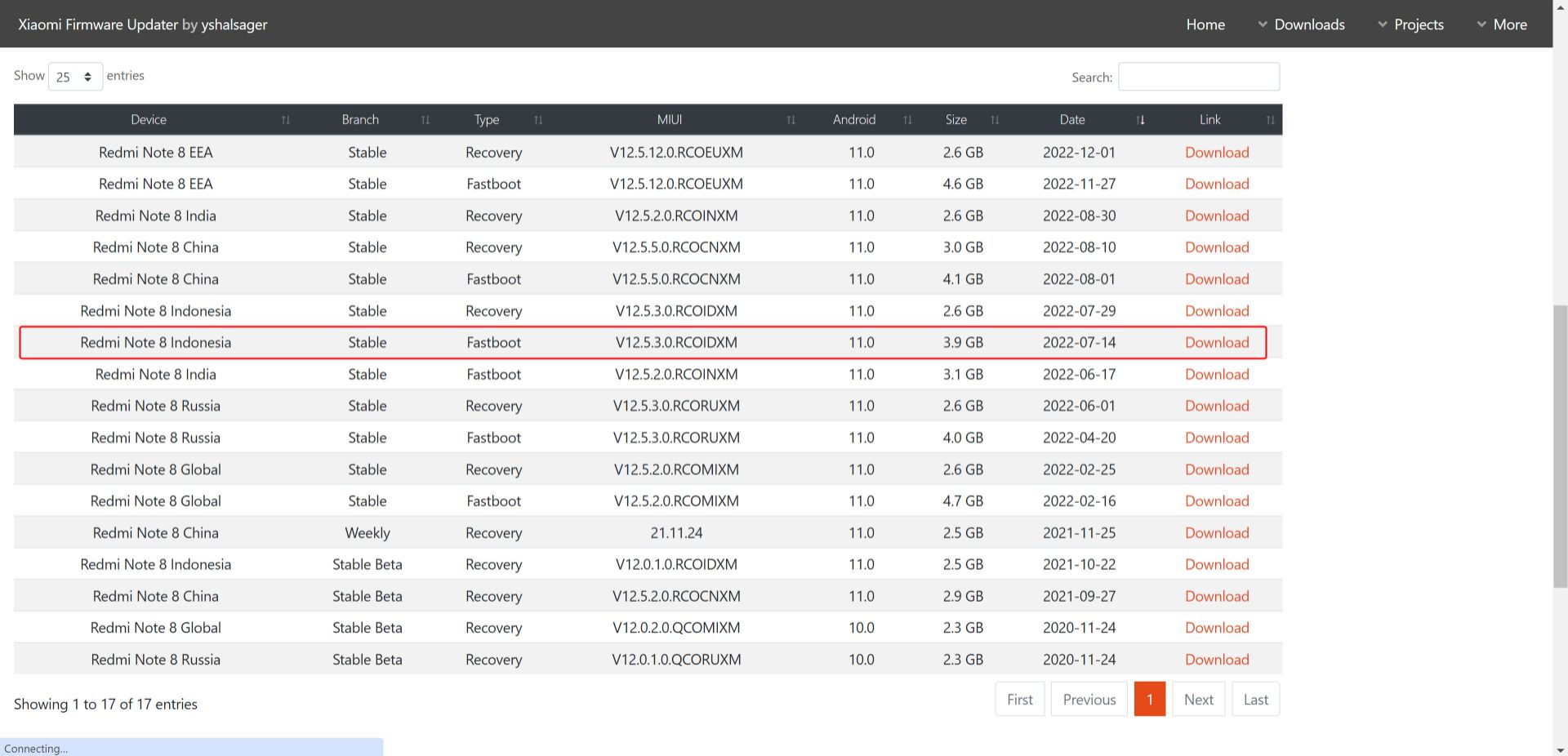This screenshot has width=1568, height=756.
Task: Select size cell 4.7 GB
Action: tap(963, 501)
